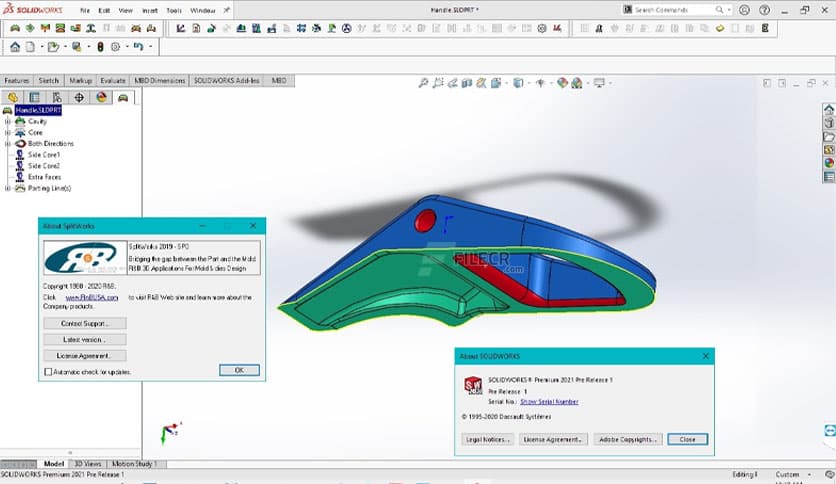
Task: Click the Save icon in the toolbar
Action: 77,47
